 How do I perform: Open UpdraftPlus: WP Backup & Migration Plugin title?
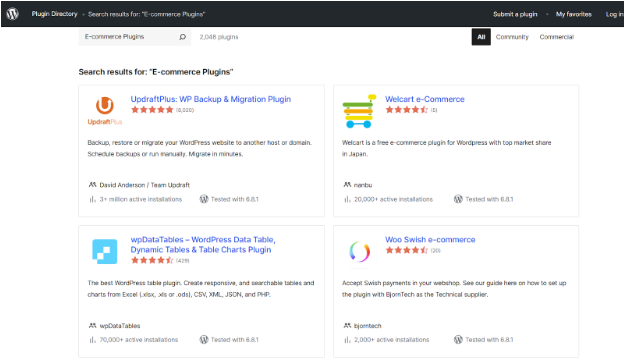click(x=211, y=99)
